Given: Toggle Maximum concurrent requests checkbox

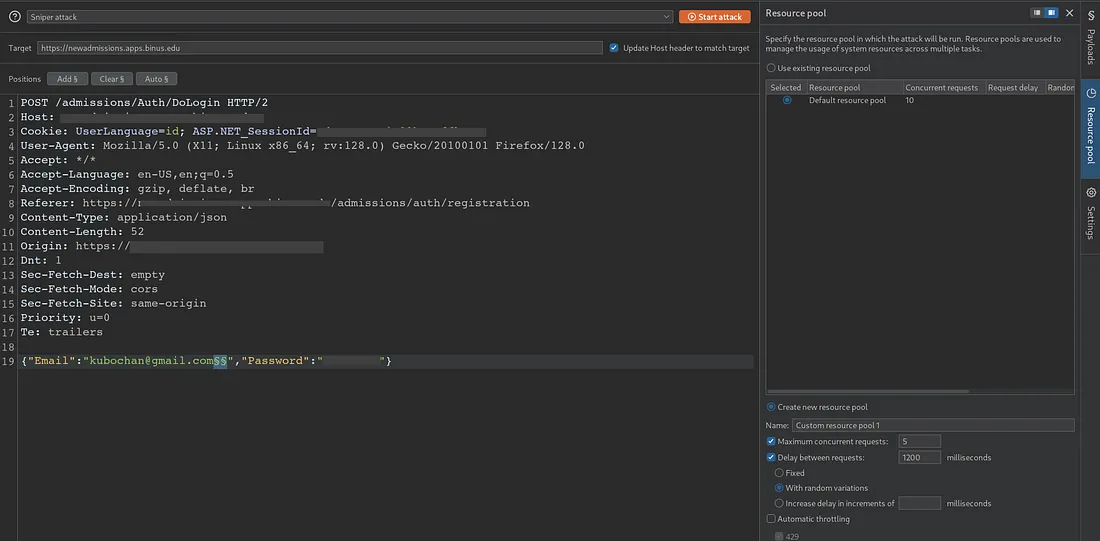Looking at the screenshot, I should click(x=771, y=441).
